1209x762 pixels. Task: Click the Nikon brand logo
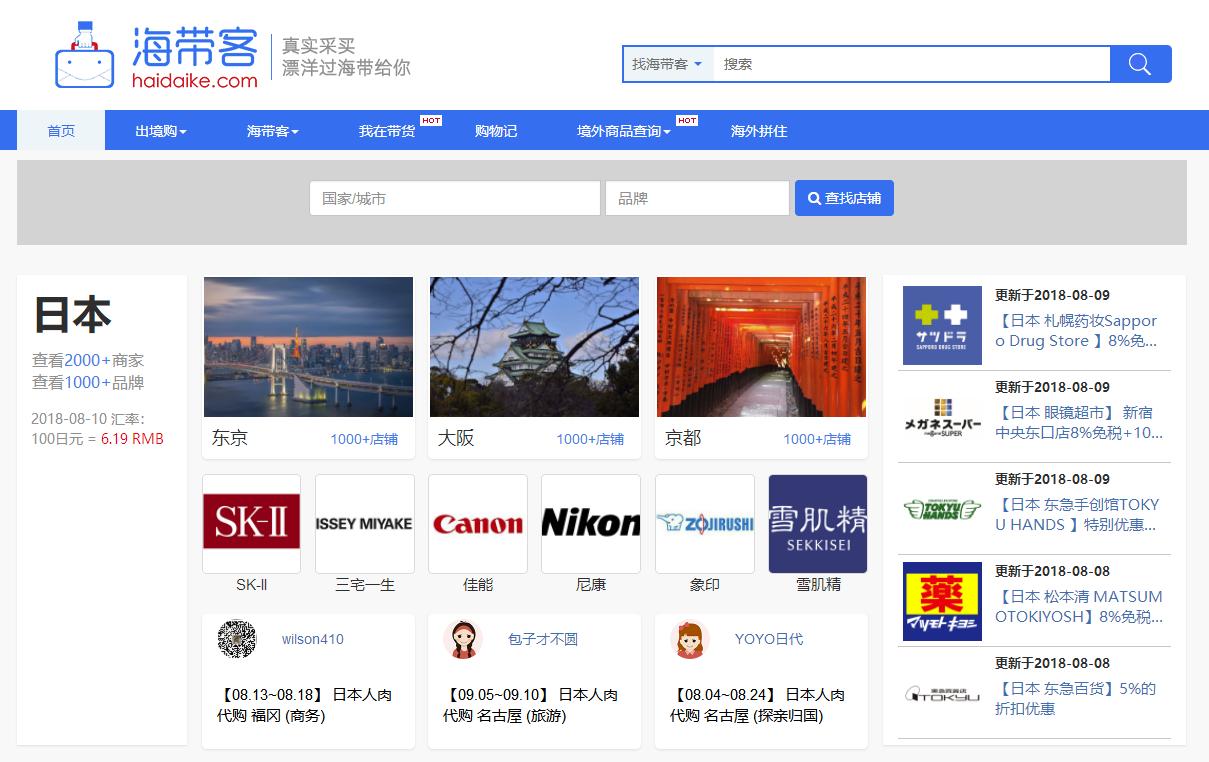pyautogui.click(x=590, y=523)
